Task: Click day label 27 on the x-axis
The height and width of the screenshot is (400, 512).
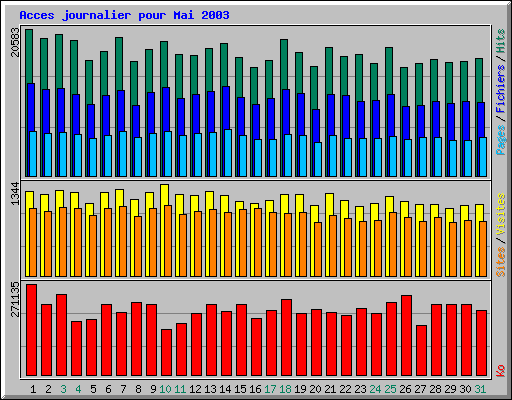Action: 420,389
